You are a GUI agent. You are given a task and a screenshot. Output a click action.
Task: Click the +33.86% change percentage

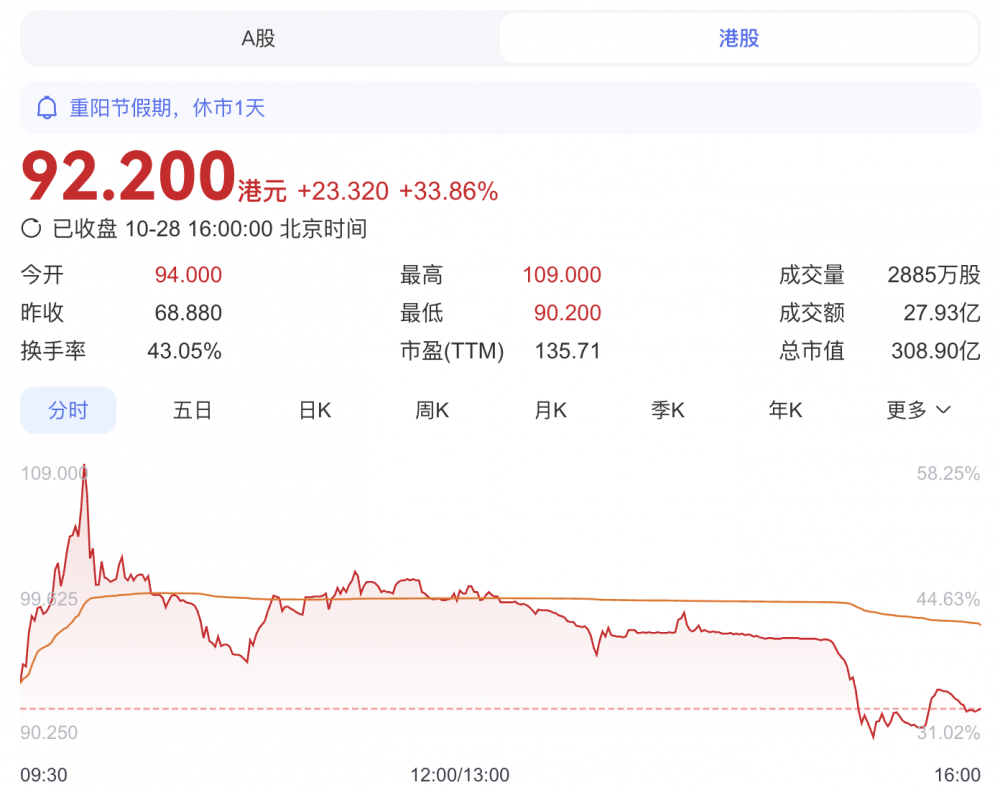coord(448,191)
